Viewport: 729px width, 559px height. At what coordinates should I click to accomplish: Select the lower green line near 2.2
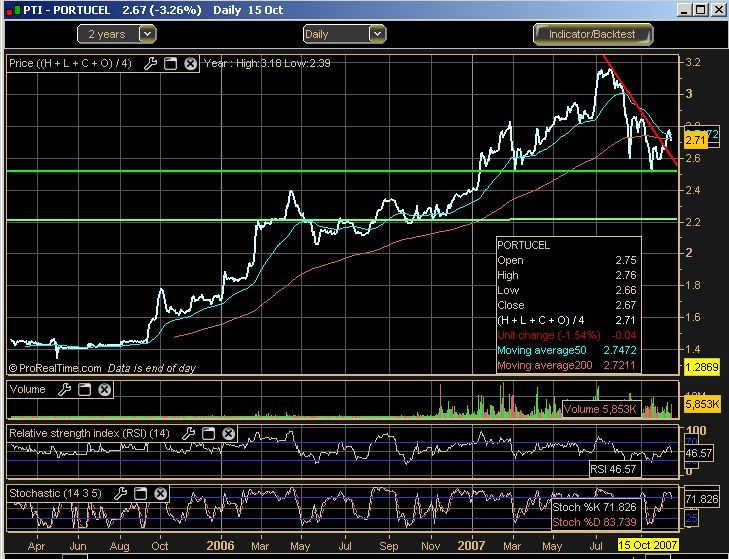click(x=343, y=219)
